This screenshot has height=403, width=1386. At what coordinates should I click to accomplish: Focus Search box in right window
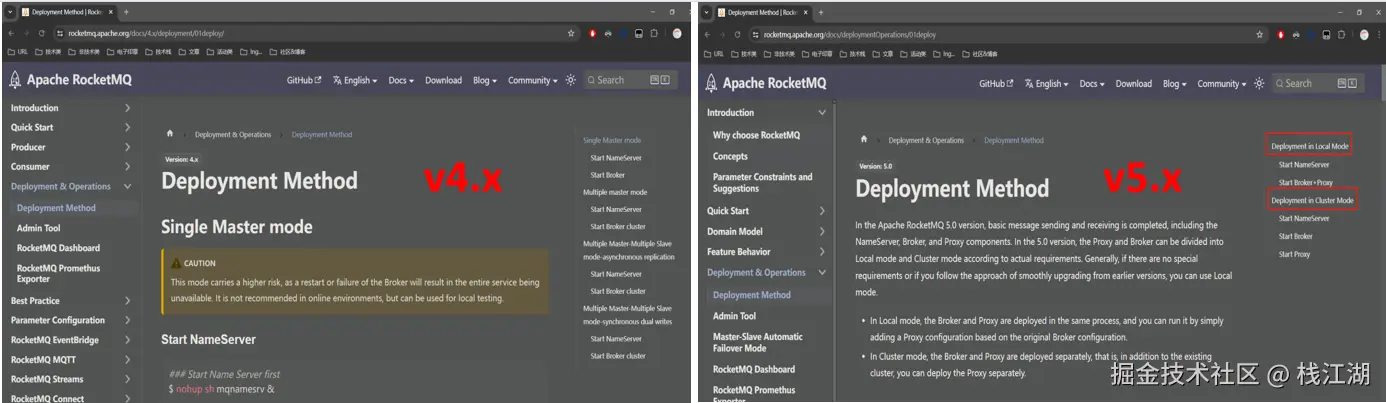pos(1317,84)
